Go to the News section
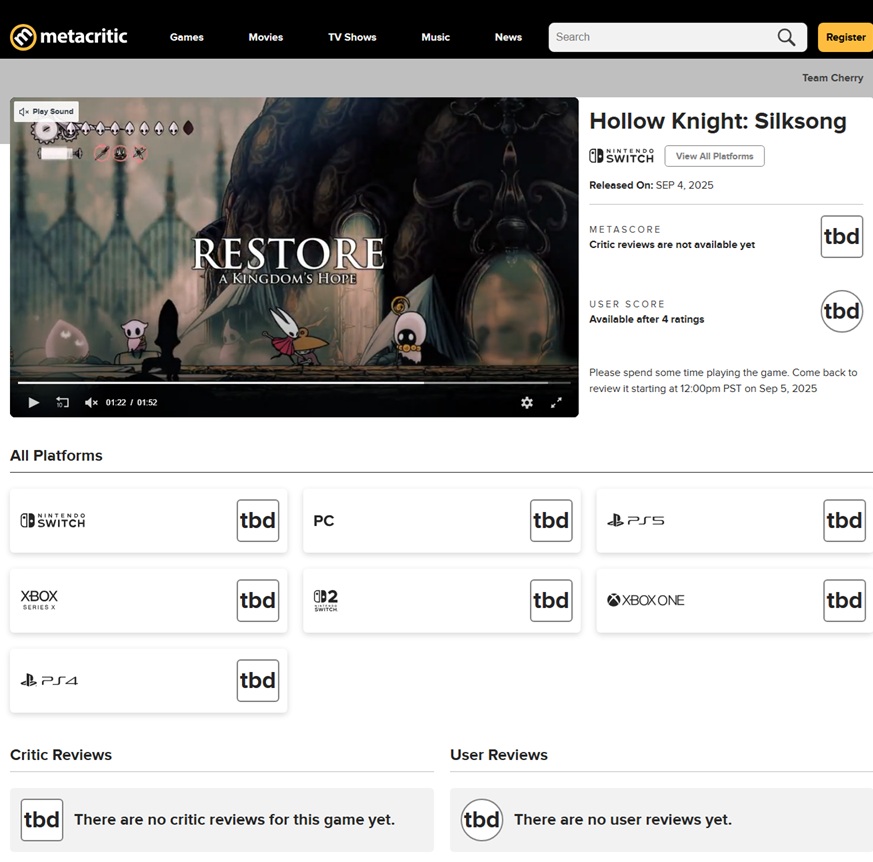This screenshot has width=873, height=862. 508,37
